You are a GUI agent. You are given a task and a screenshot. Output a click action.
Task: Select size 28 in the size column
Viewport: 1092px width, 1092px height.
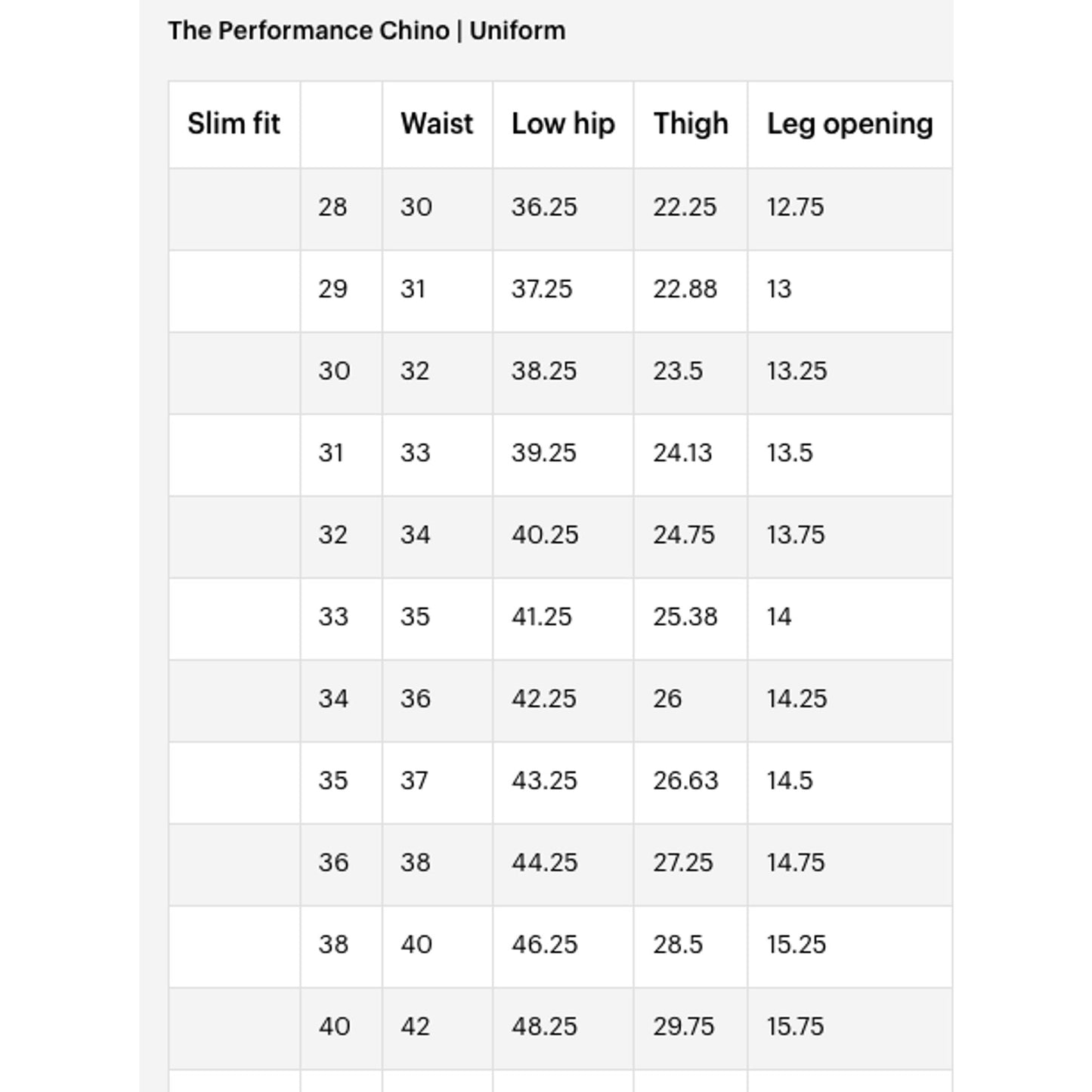coord(333,207)
